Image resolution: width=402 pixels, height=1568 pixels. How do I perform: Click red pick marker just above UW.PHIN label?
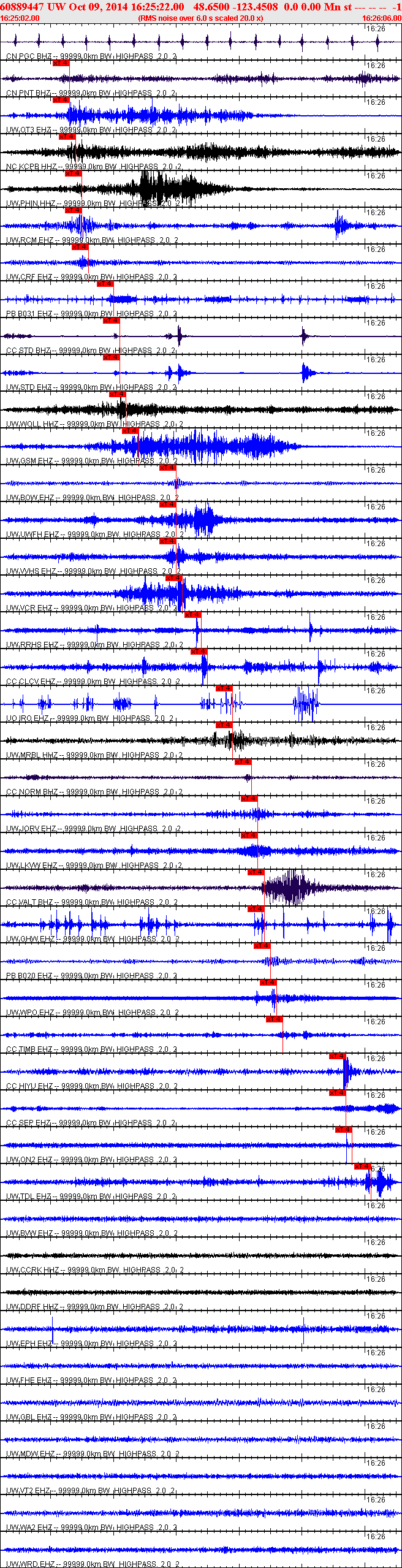pyautogui.click(x=73, y=173)
